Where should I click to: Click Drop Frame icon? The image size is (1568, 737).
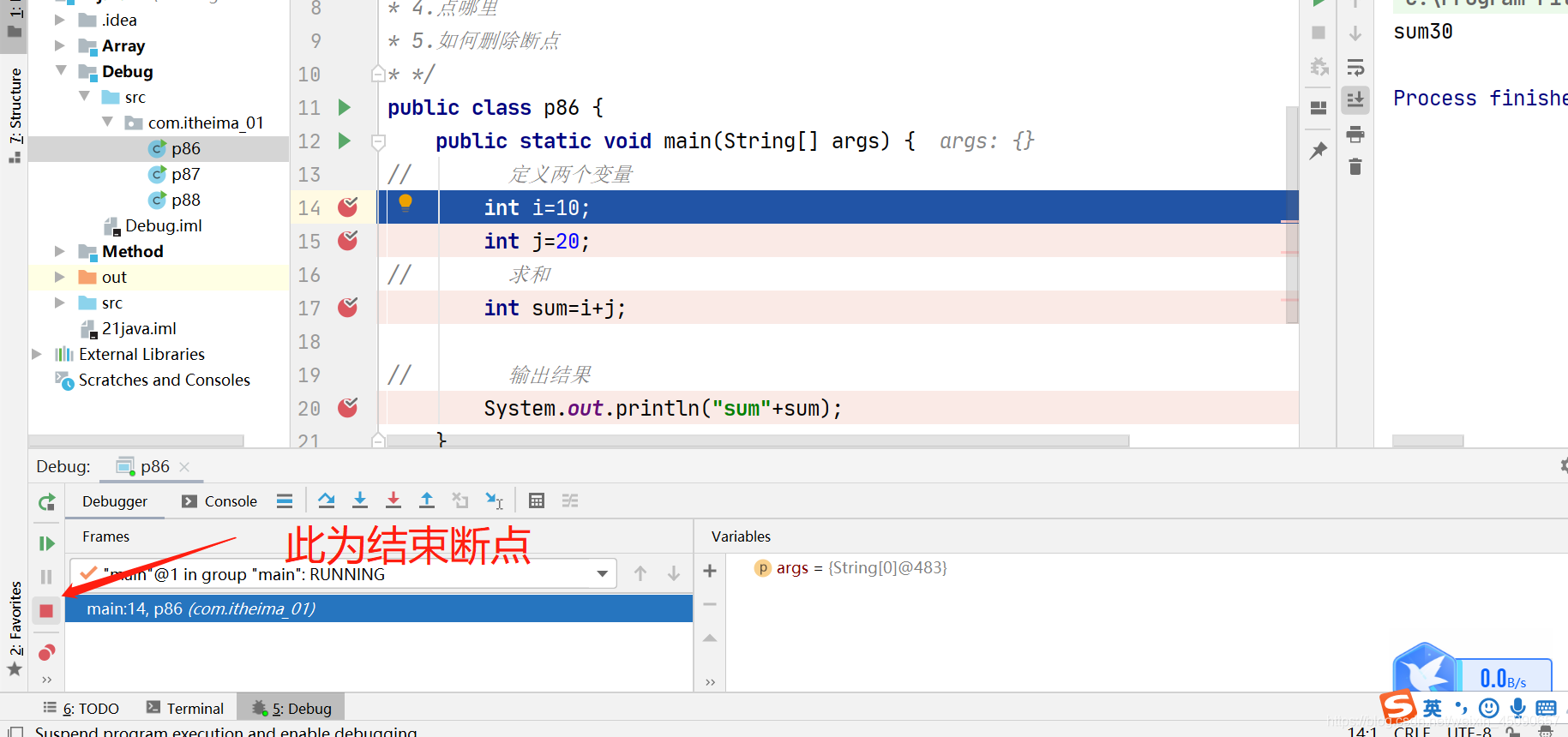(460, 500)
